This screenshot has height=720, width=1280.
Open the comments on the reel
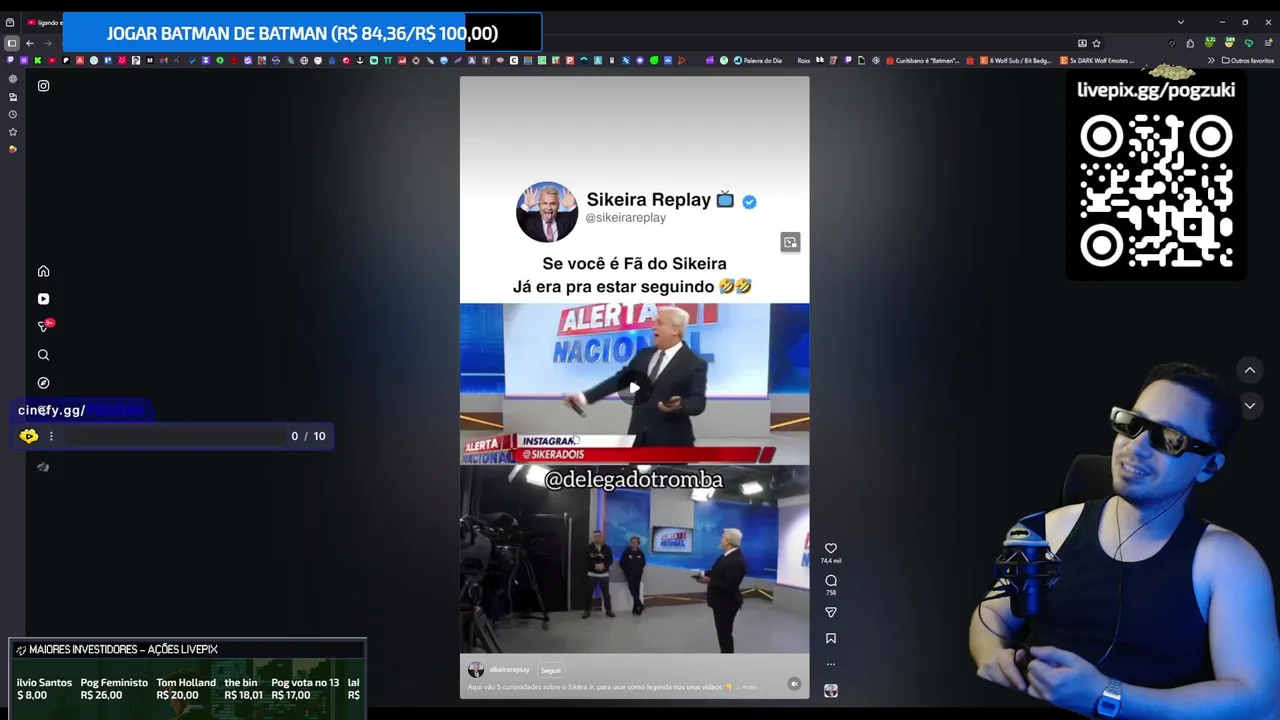coord(831,580)
